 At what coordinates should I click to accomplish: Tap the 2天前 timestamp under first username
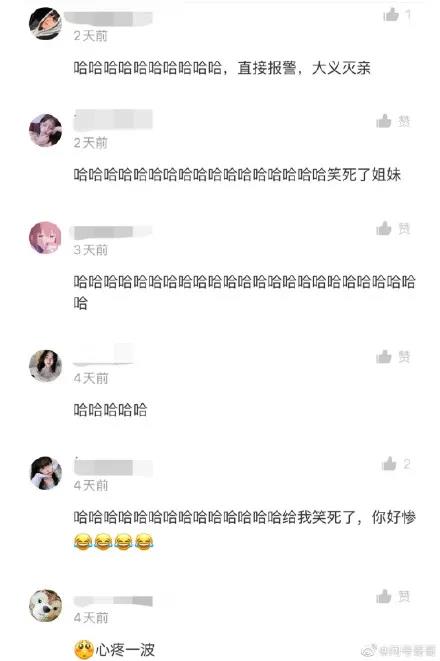(91, 36)
